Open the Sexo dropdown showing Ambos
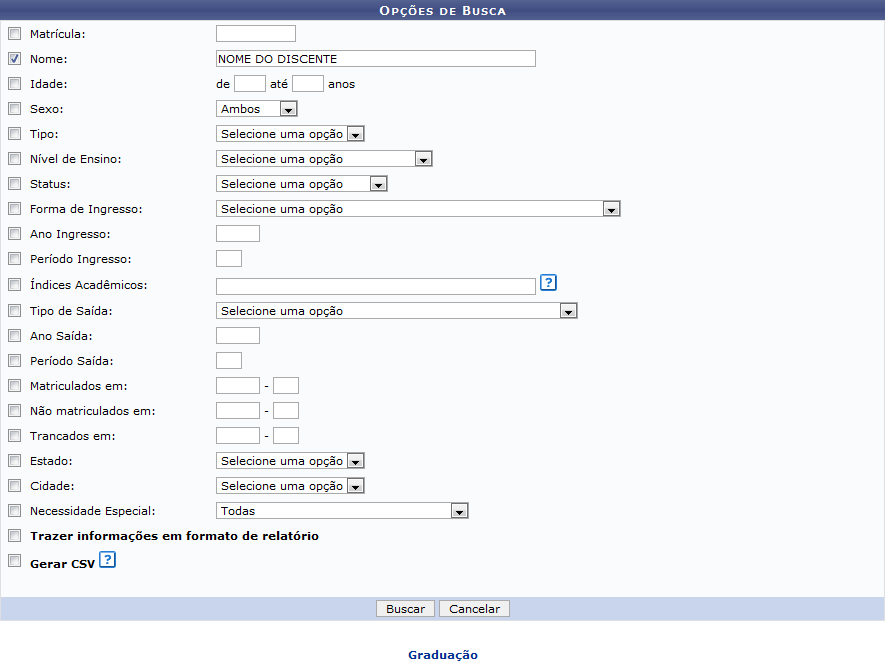This screenshot has height=661, width=885. pyautogui.click(x=257, y=109)
